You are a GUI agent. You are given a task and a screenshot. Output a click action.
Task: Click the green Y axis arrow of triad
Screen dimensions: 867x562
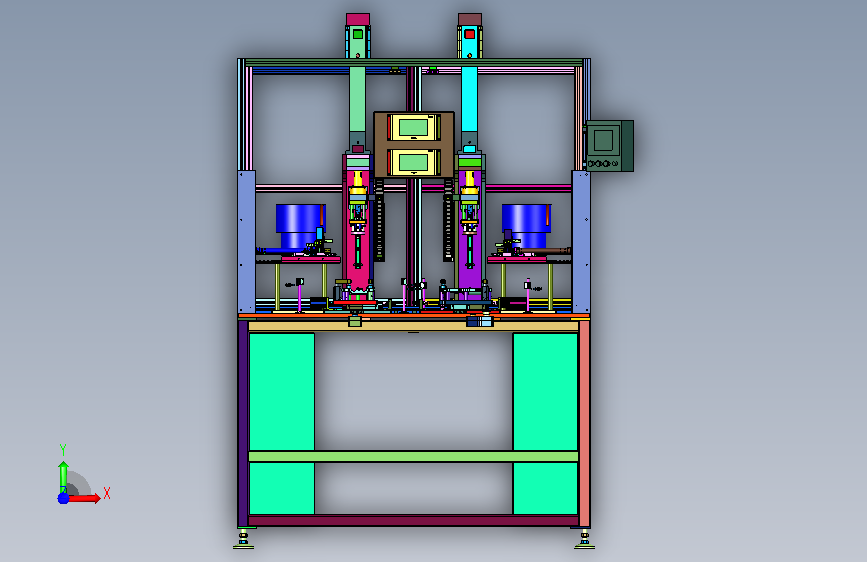pyautogui.click(x=63, y=477)
